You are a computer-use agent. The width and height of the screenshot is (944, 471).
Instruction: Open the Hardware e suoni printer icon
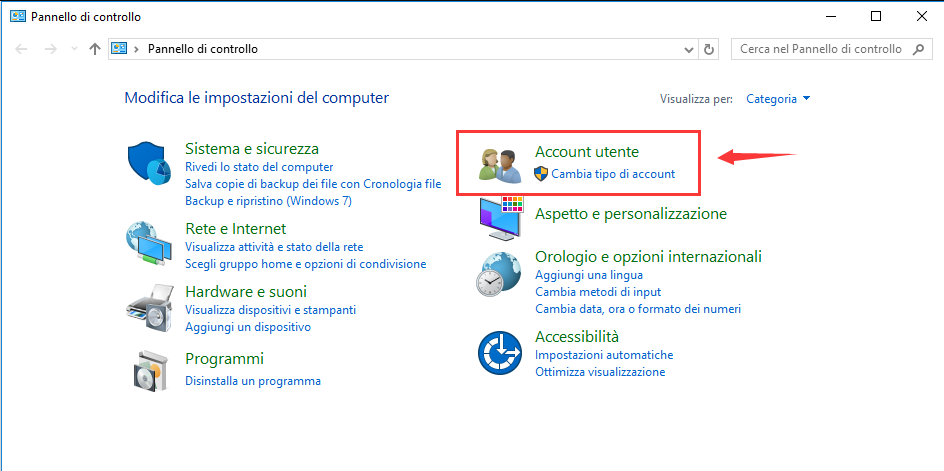coord(149,306)
